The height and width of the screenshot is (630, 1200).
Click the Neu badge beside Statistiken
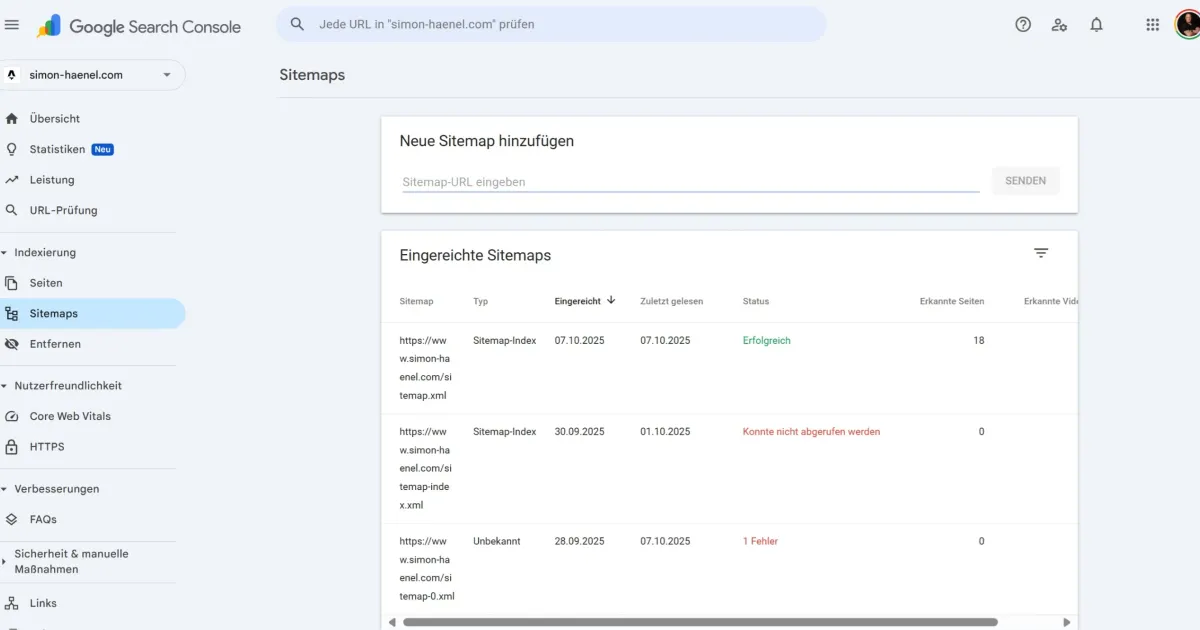103,149
